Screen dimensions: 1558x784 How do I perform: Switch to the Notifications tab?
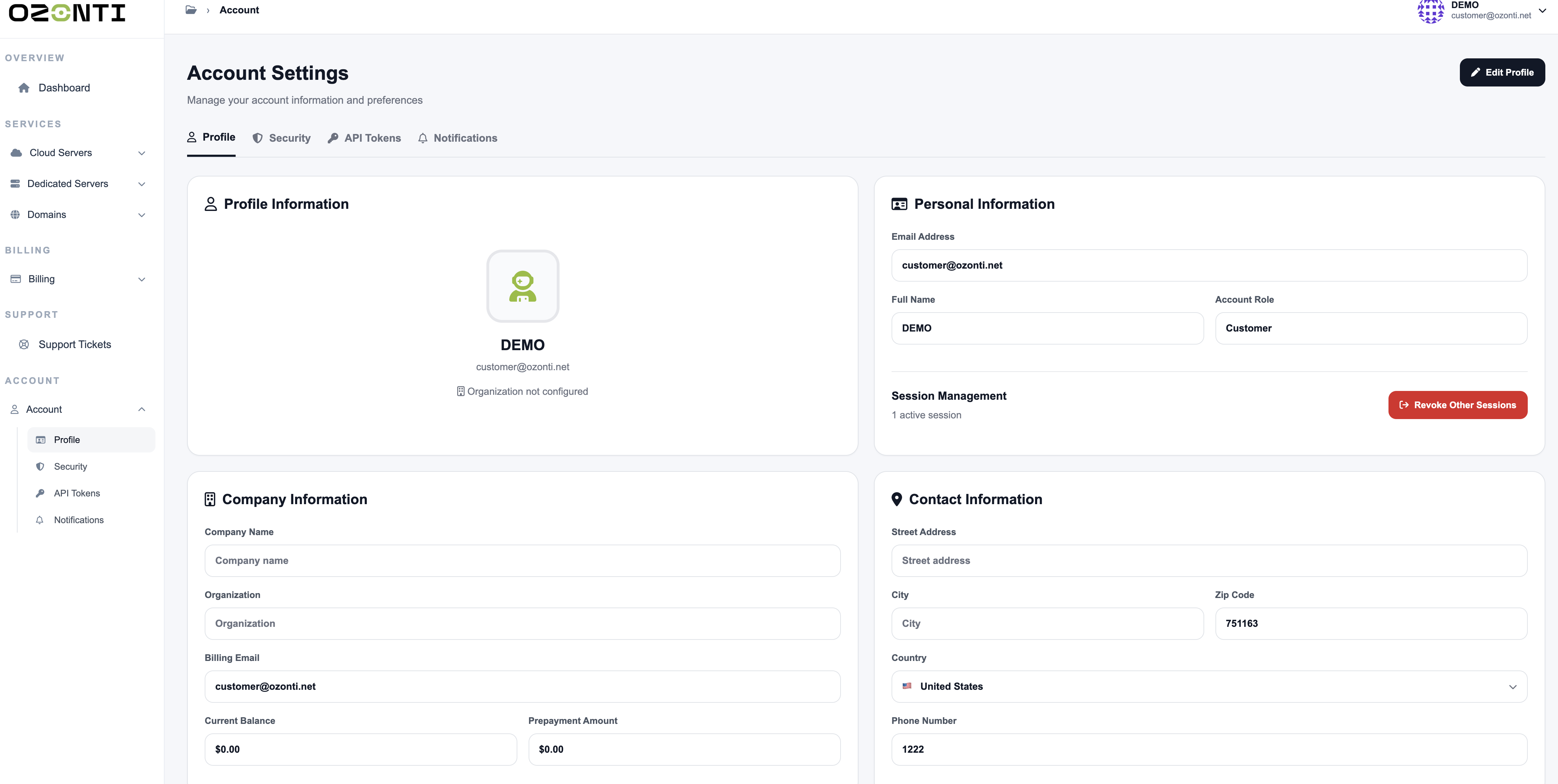coord(457,139)
